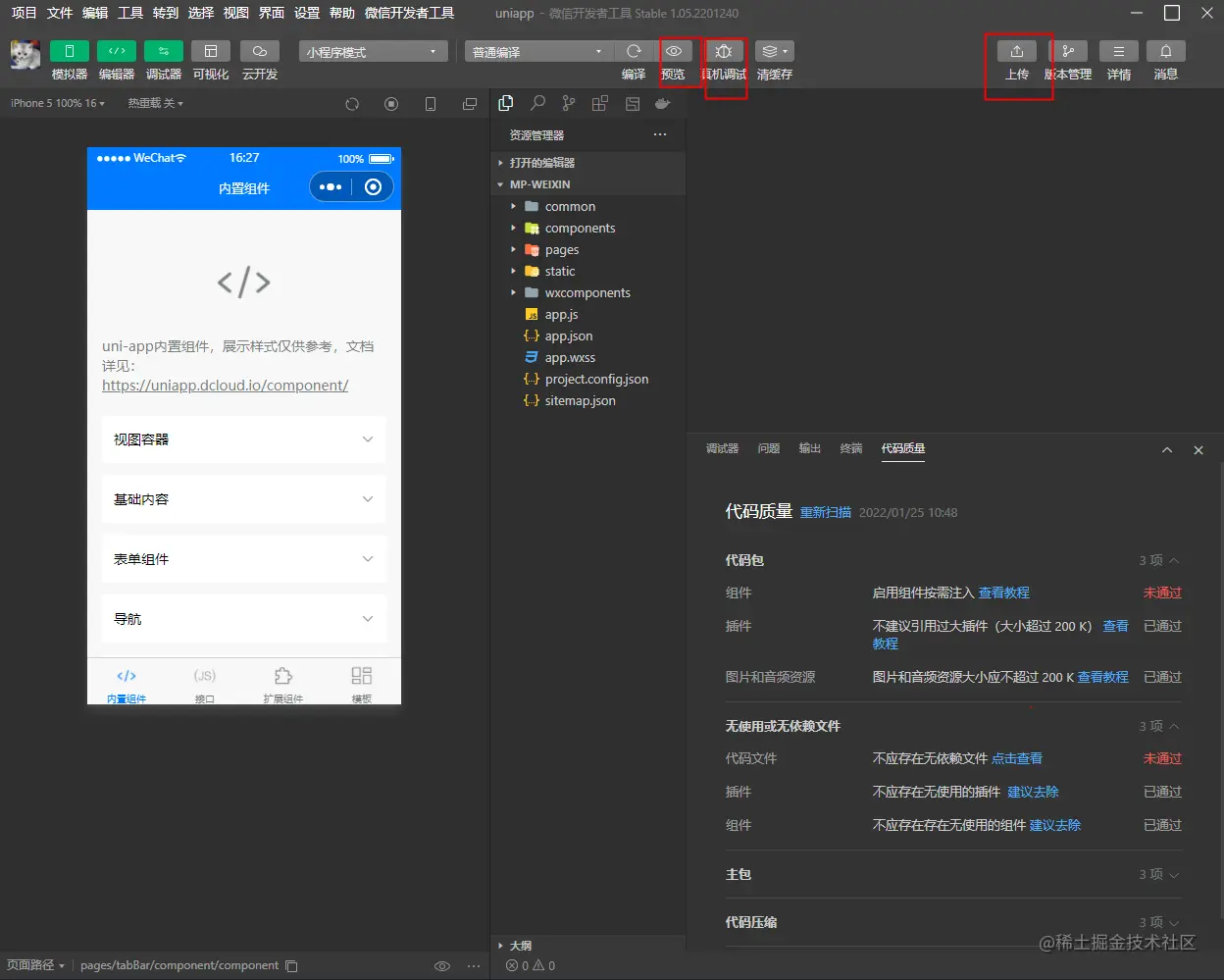Collapse the MP-WEIXIN project root
The width and height of the screenshot is (1224, 980).
click(x=588, y=184)
